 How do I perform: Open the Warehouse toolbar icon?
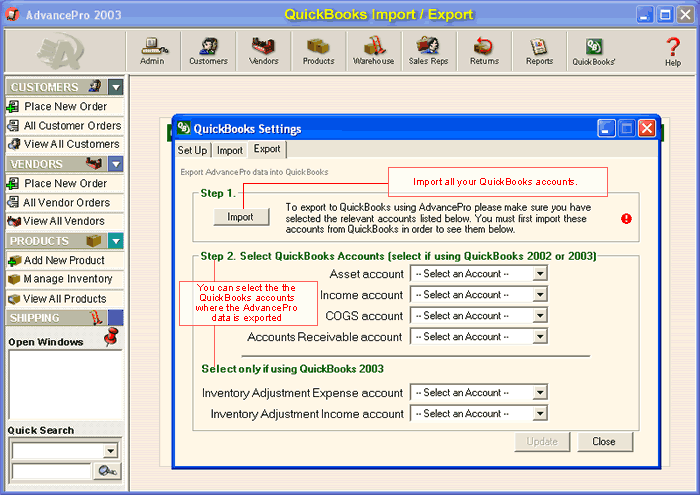(374, 51)
